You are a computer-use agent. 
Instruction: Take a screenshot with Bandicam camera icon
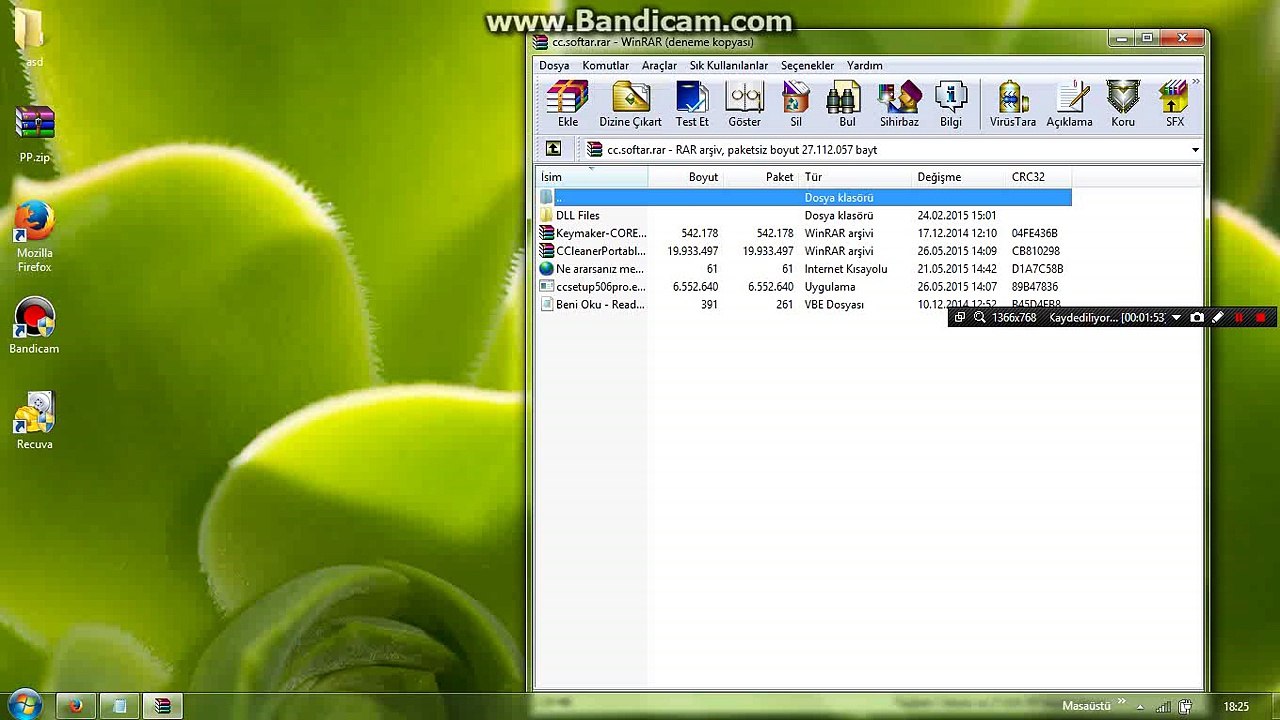click(x=1197, y=318)
